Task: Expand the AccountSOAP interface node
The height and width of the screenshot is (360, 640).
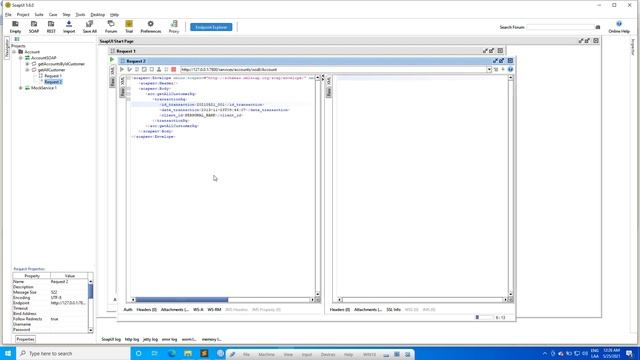Action: pos(21,58)
